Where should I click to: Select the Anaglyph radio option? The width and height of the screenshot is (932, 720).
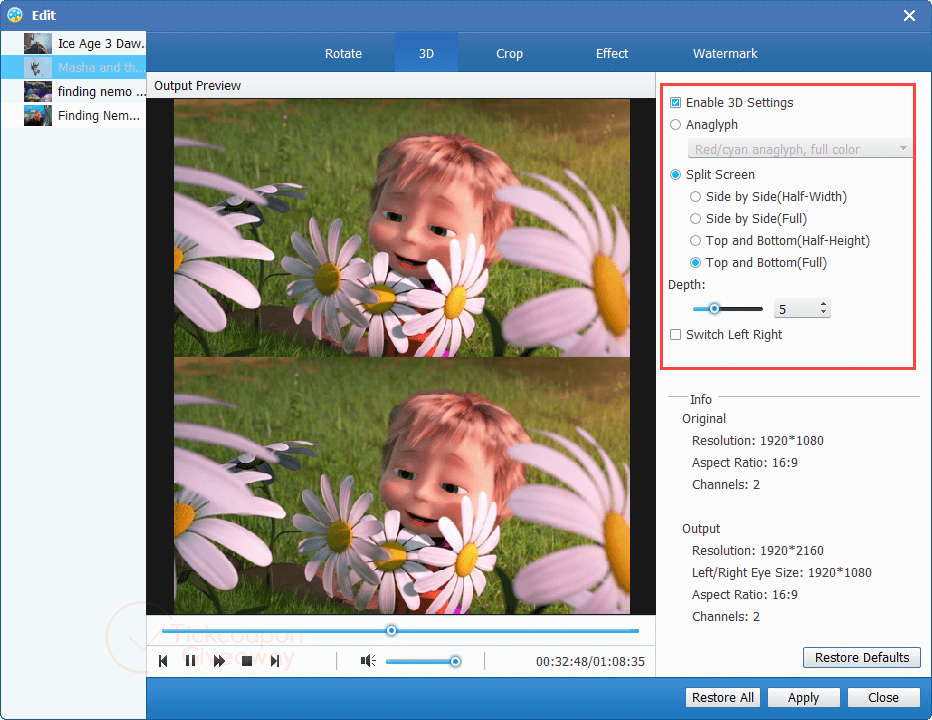675,125
